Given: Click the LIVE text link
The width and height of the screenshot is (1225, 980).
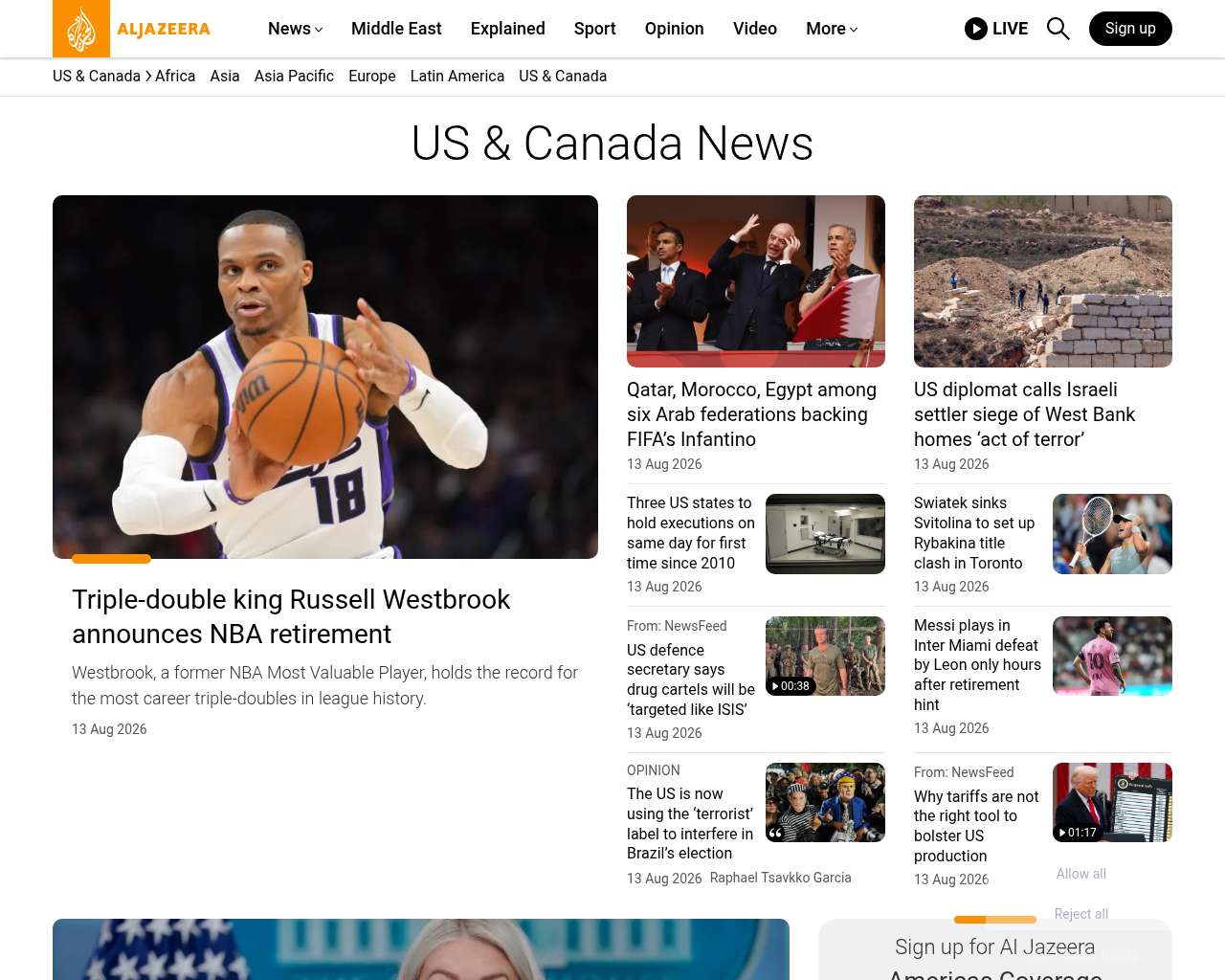Looking at the screenshot, I should (x=1010, y=29).
